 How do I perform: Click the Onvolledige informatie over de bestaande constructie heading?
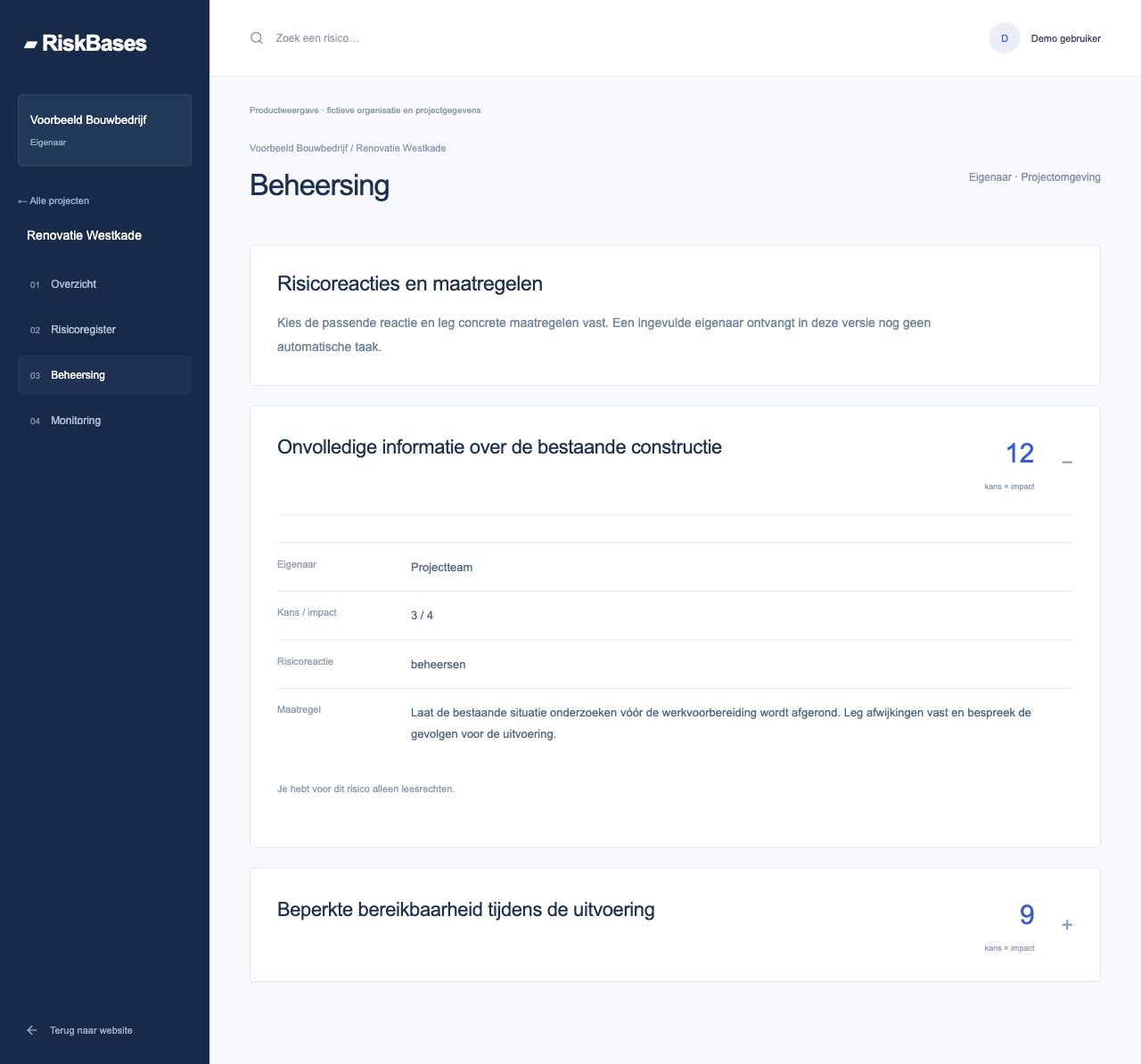point(499,447)
